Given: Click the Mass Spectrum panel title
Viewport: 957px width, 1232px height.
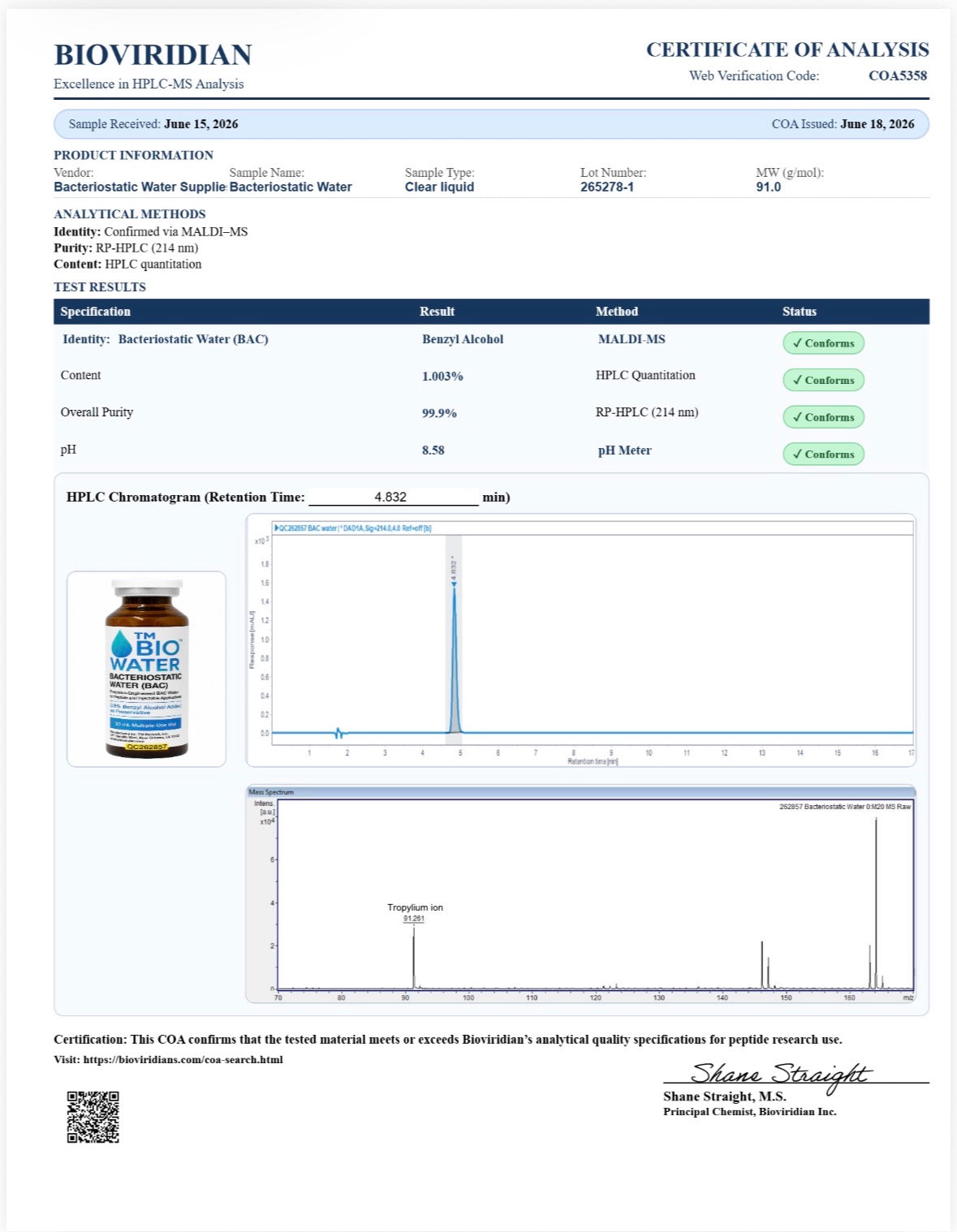Looking at the screenshot, I should click(271, 792).
